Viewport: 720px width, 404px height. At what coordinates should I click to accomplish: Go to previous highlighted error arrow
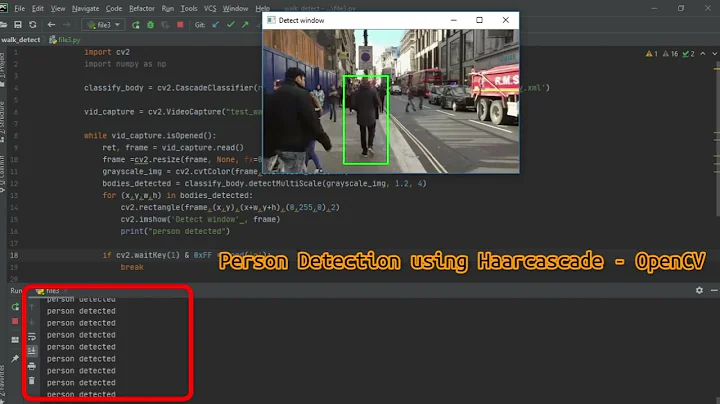[x=703, y=54]
